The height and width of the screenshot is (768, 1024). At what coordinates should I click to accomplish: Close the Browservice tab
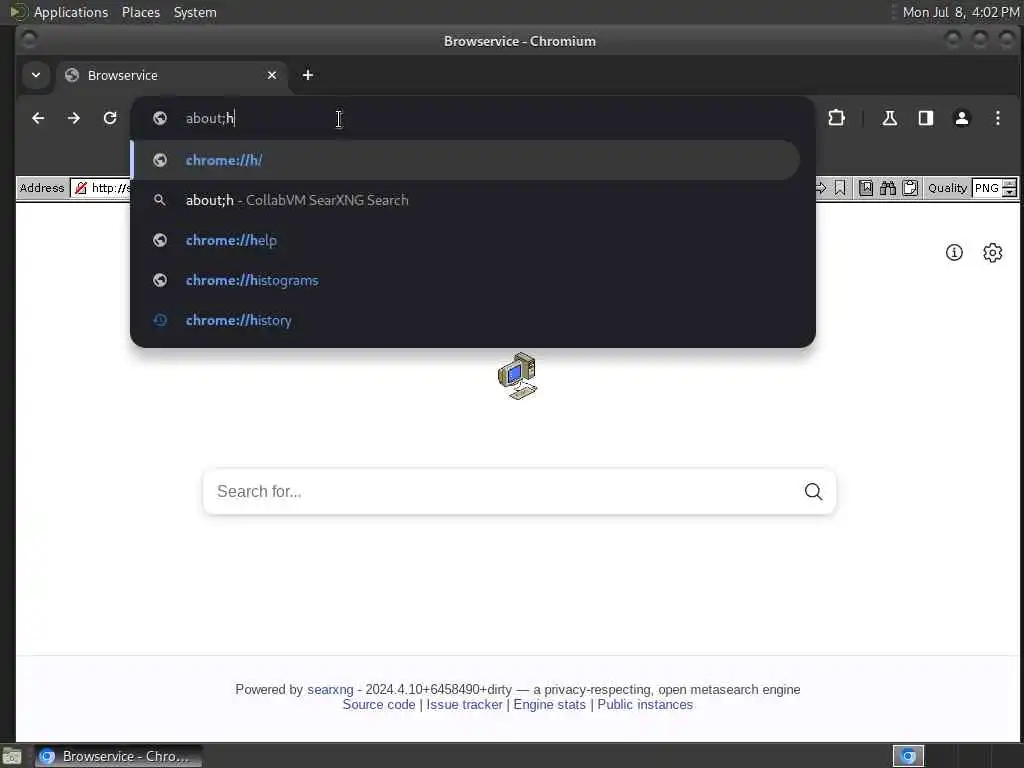coord(272,75)
